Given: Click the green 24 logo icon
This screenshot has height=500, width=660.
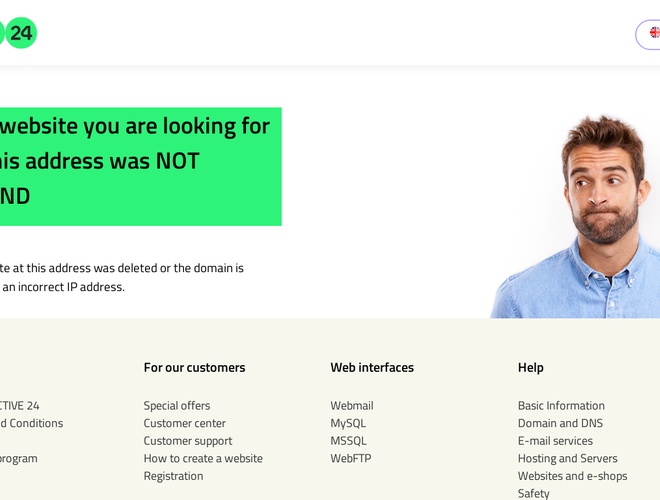Looking at the screenshot, I should pos(20,33).
